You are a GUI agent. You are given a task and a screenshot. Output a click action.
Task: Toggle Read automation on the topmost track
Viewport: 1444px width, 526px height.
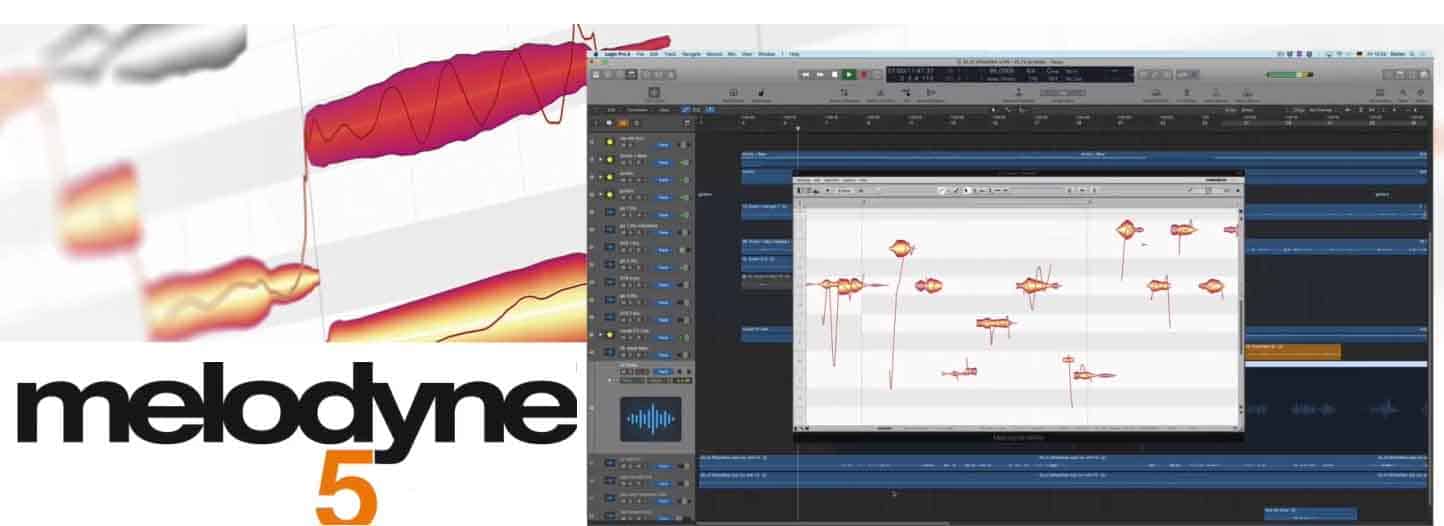[x=664, y=145]
